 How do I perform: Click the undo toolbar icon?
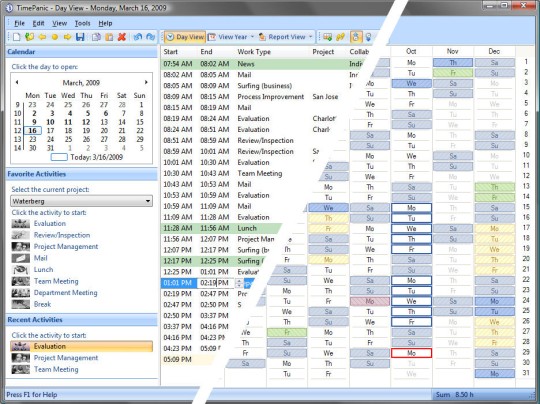(x=138, y=37)
